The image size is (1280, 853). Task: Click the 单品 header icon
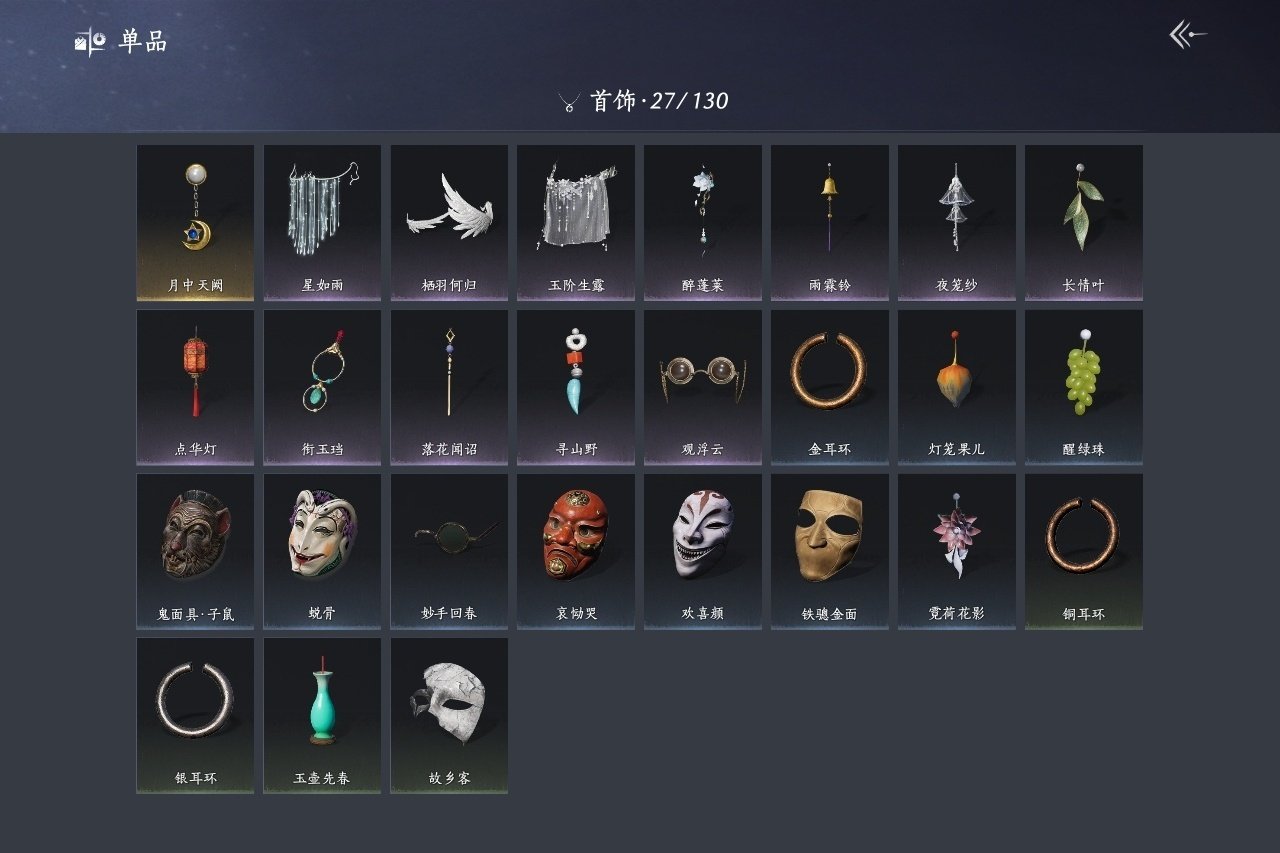tap(90, 42)
